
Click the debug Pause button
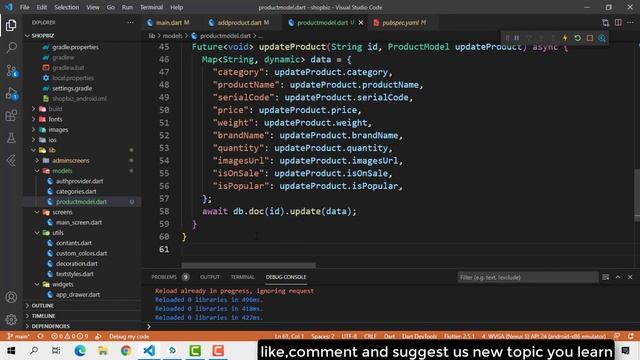pyautogui.click(x=517, y=38)
